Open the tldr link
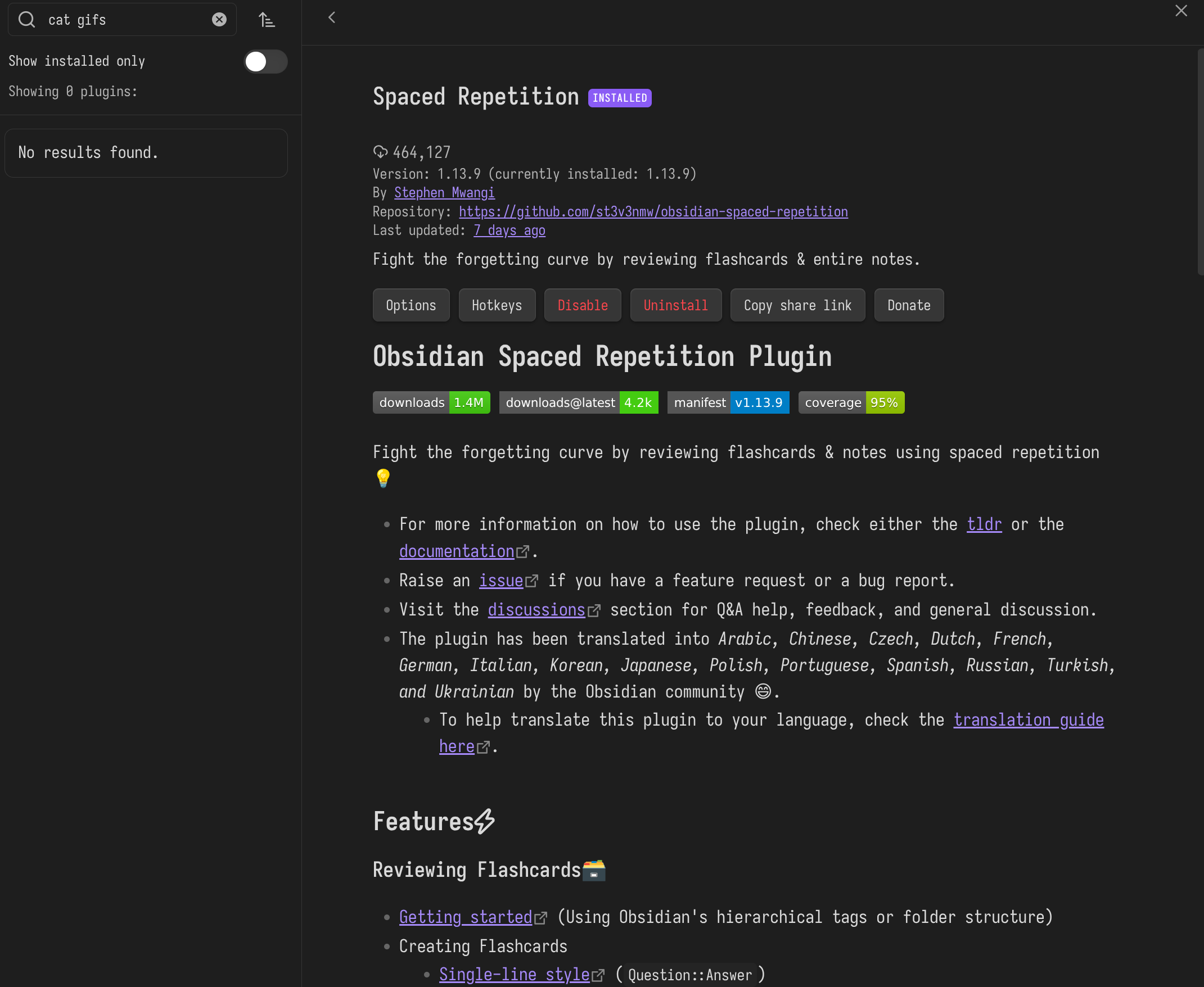Image resolution: width=1204 pixels, height=987 pixels. tap(985, 524)
